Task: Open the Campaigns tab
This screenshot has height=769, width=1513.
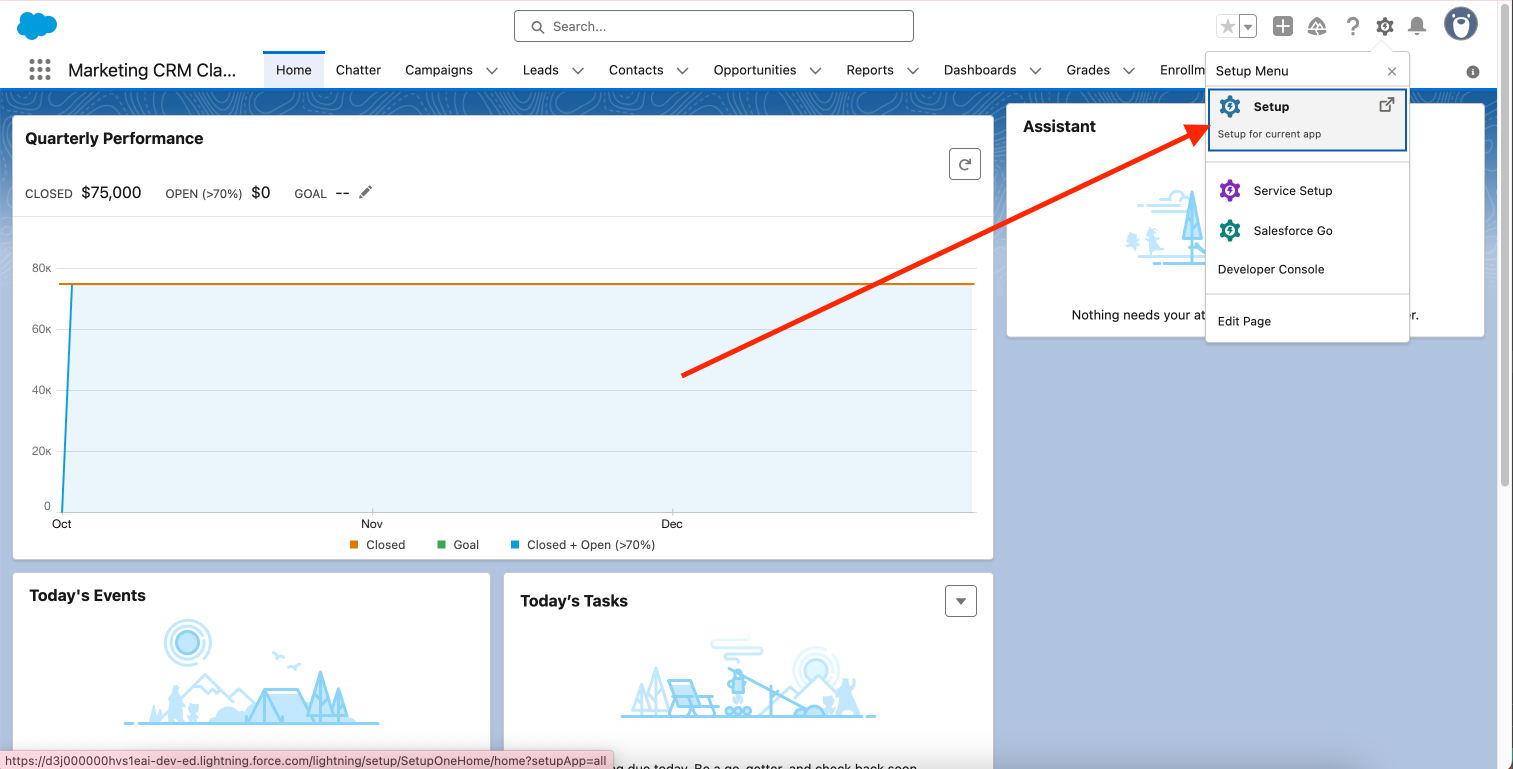Action: click(x=439, y=70)
